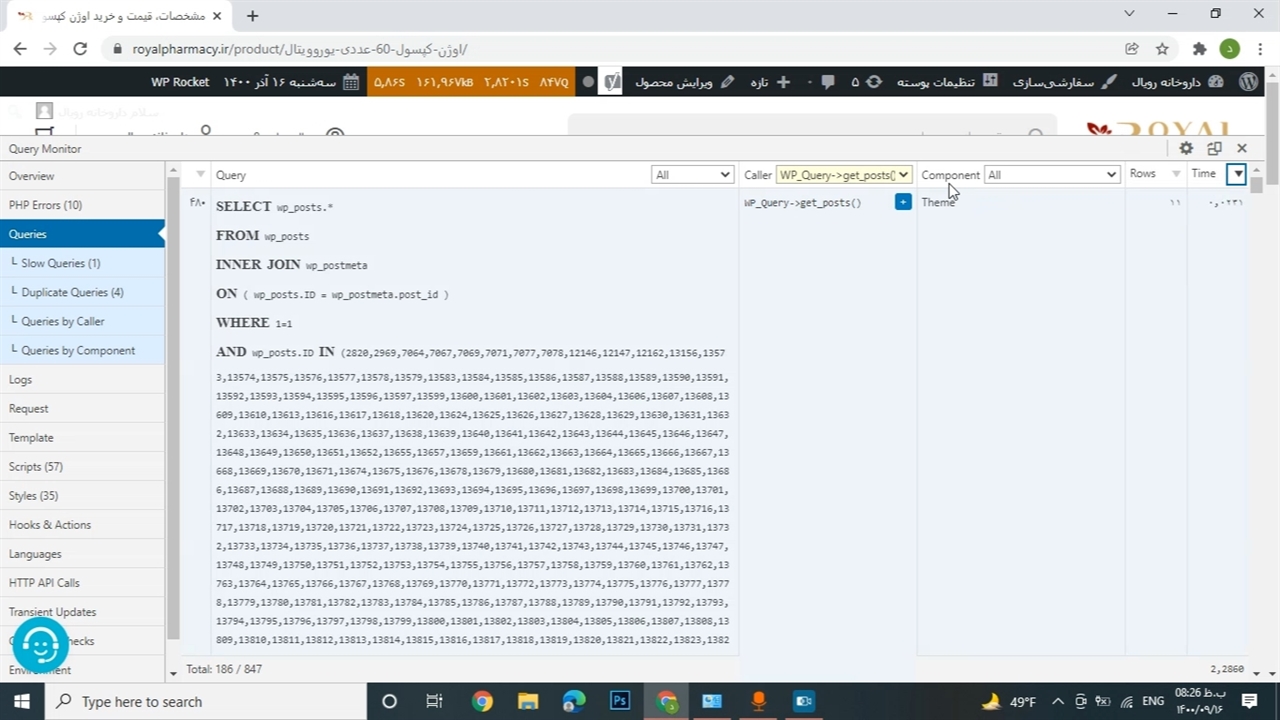The width and height of the screenshot is (1280, 720).
Task: Open Photoshop from the taskbar
Action: (x=620, y=701)
